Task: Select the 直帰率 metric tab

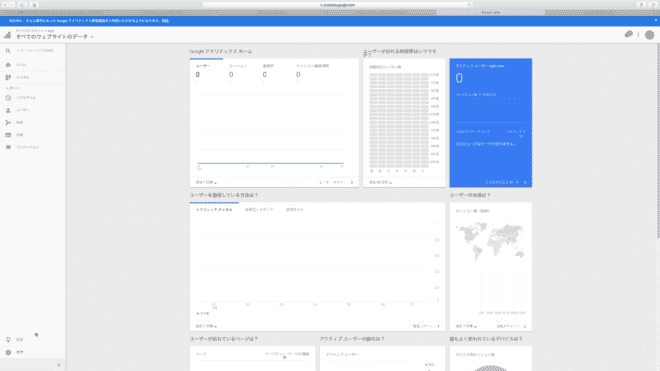Action: 271,71
